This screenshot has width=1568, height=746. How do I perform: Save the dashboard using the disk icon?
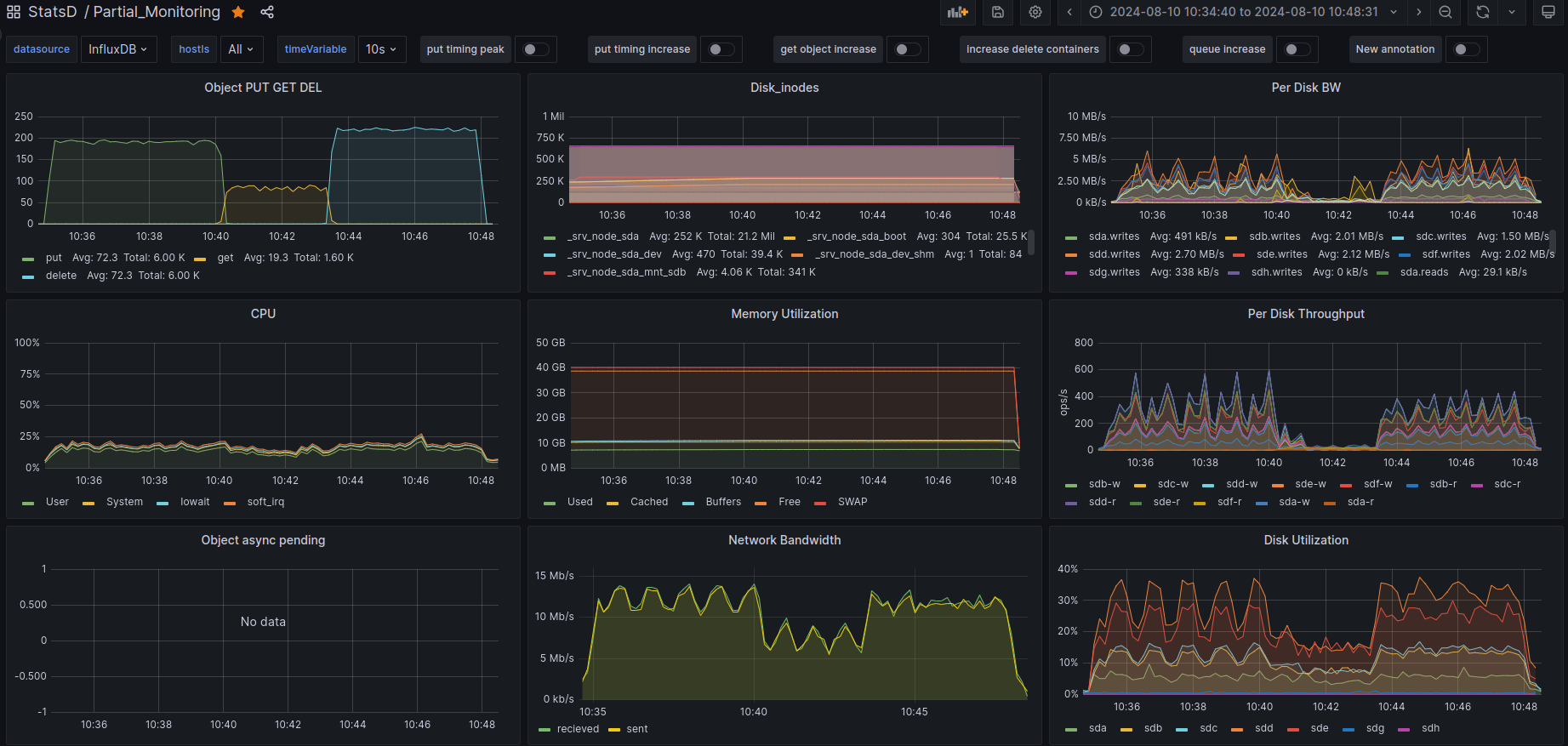(998, 12)
